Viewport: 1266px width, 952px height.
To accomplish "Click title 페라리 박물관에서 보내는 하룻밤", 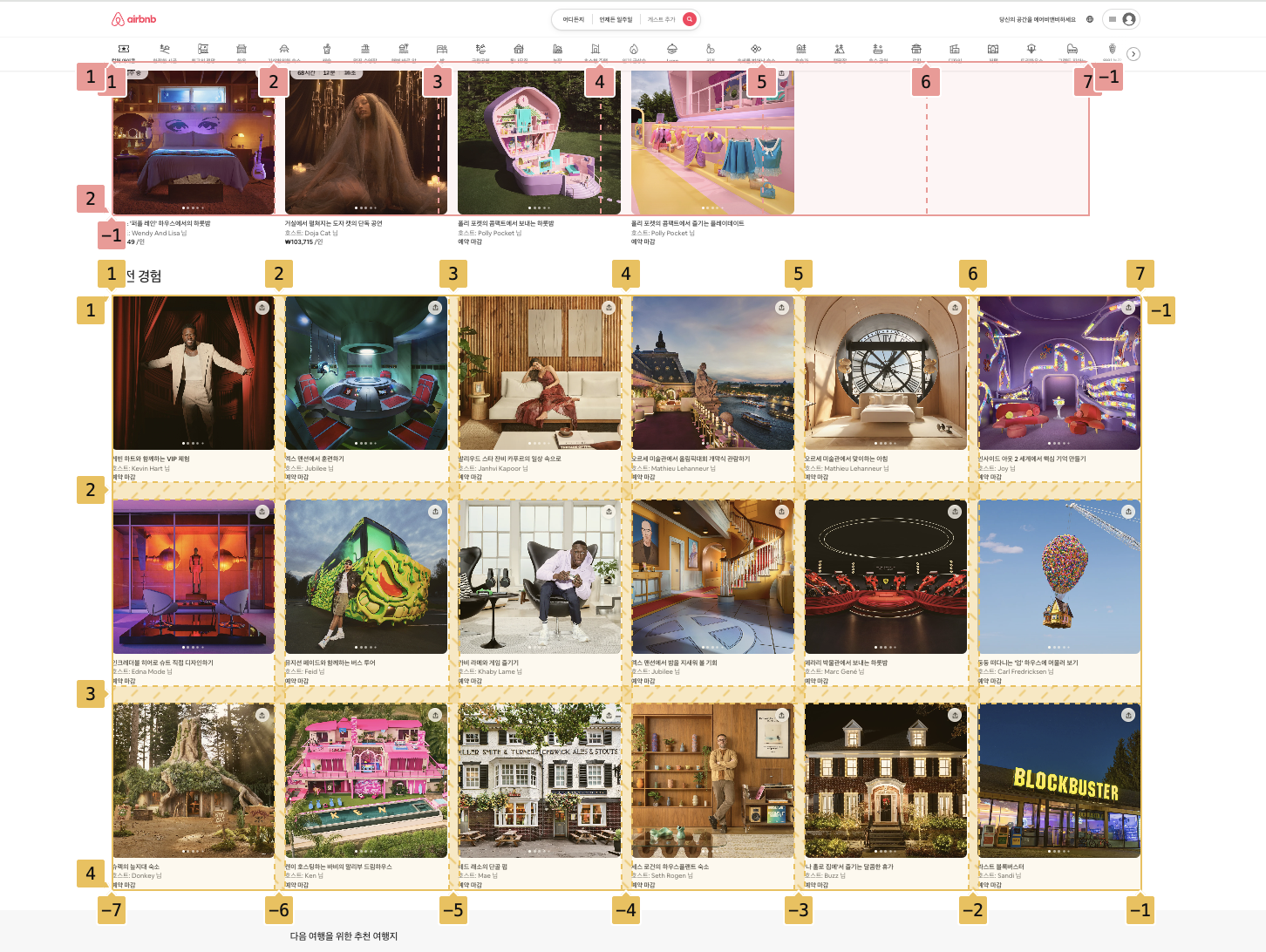I will click(x=846, y=663).
